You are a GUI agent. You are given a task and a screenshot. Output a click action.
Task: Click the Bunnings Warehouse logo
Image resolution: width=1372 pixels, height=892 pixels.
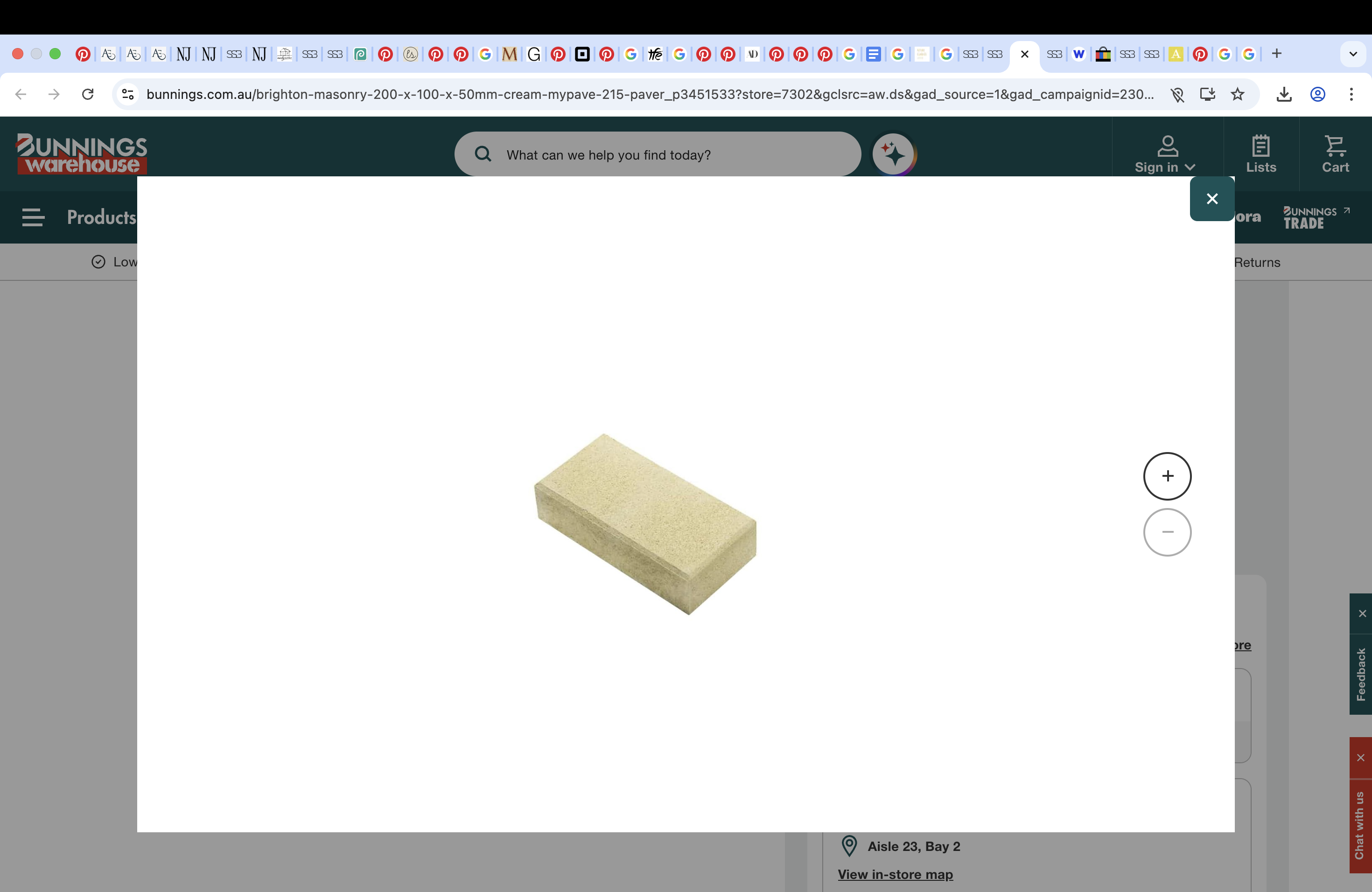[81, 154]
